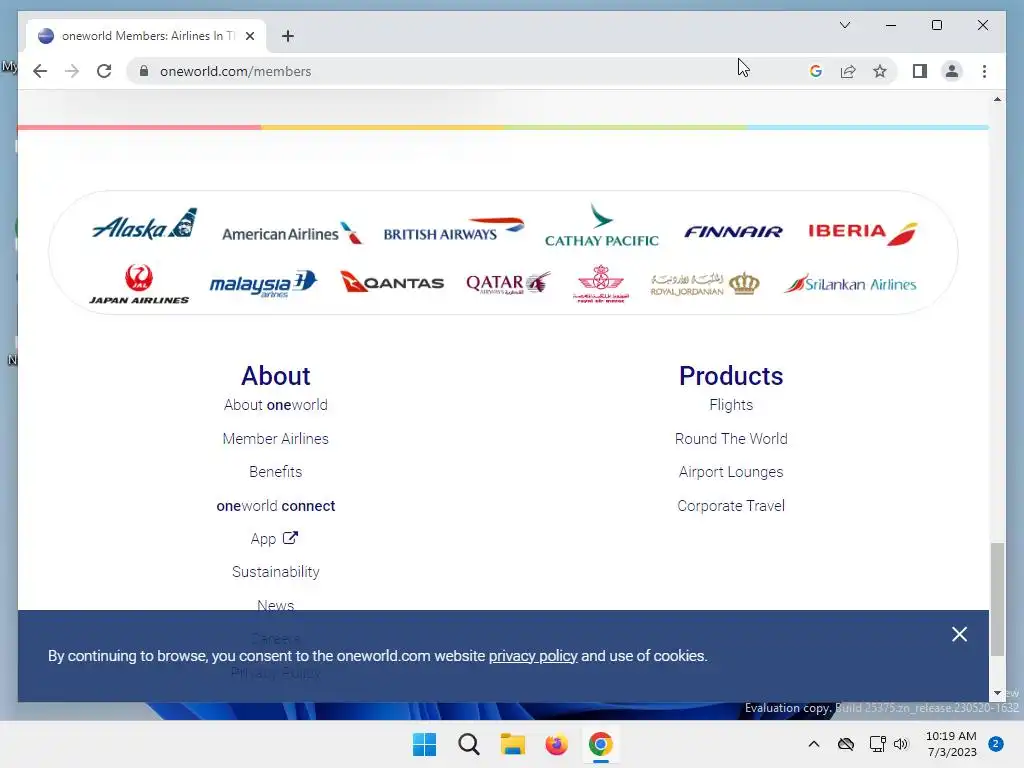Screen dimensions: 1024x768
Task: Bookmark this page with the star
Action: 880,71
